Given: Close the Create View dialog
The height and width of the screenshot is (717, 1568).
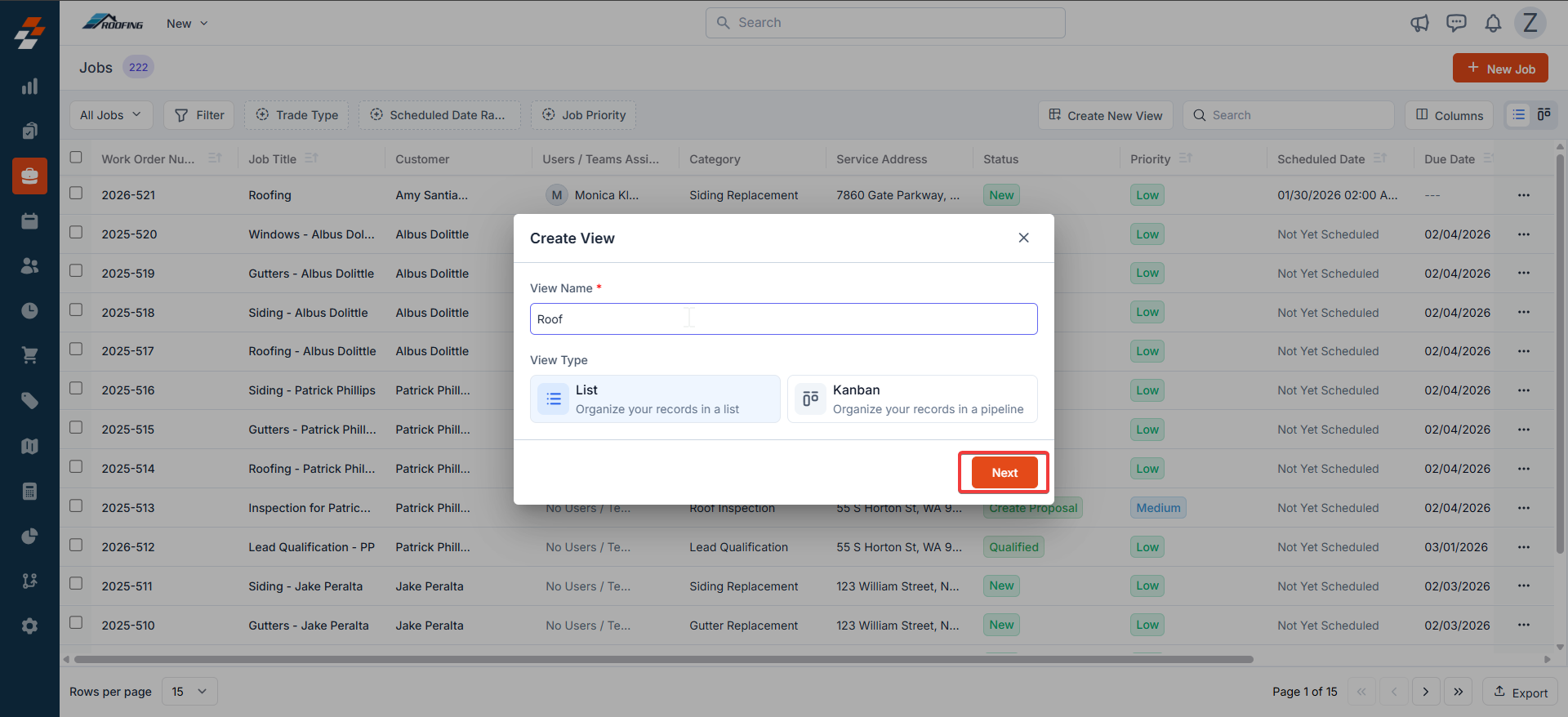Looking at the screenshot, I should (1023, 238).
